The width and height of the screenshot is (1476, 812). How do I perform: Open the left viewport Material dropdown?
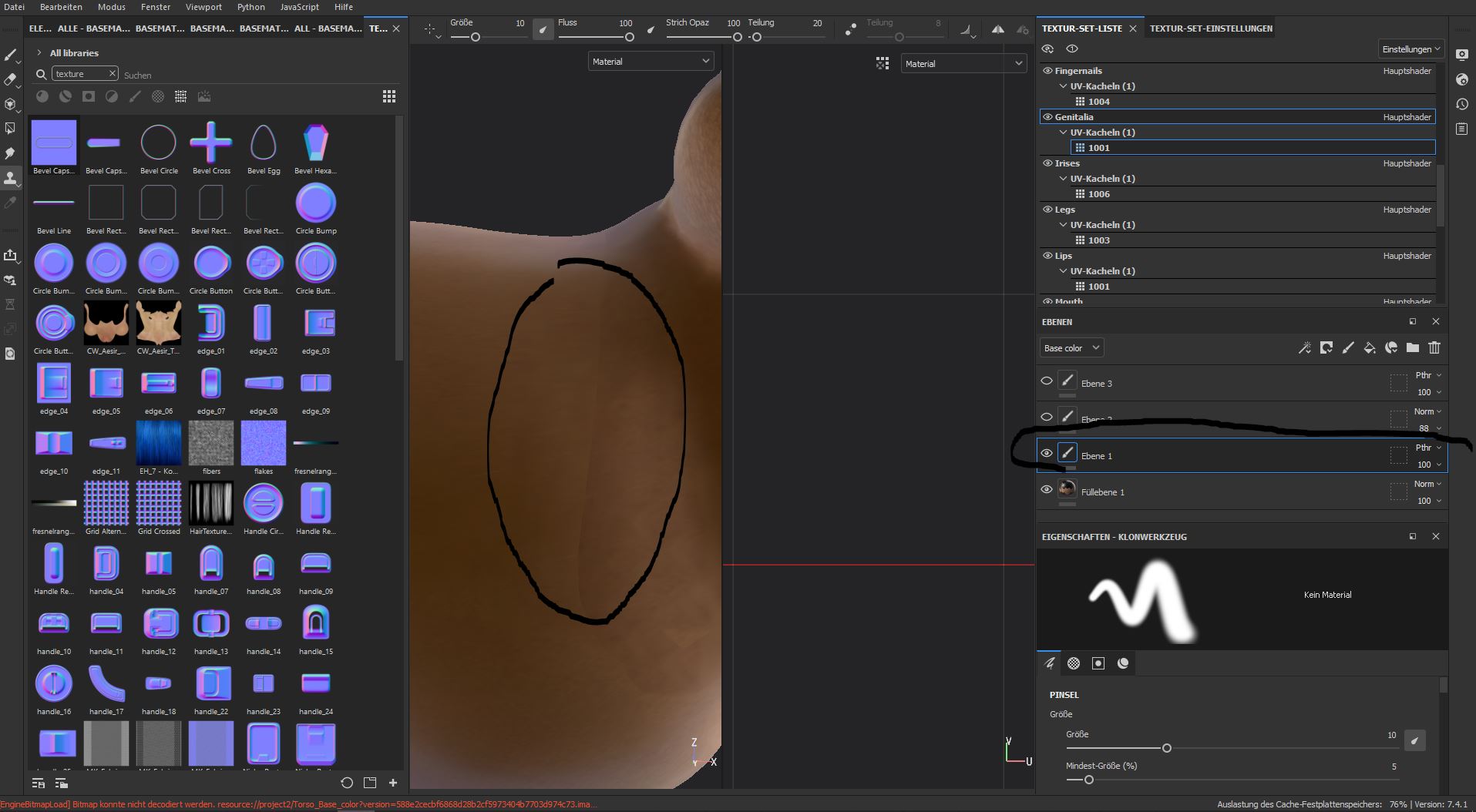click(651, 62)
